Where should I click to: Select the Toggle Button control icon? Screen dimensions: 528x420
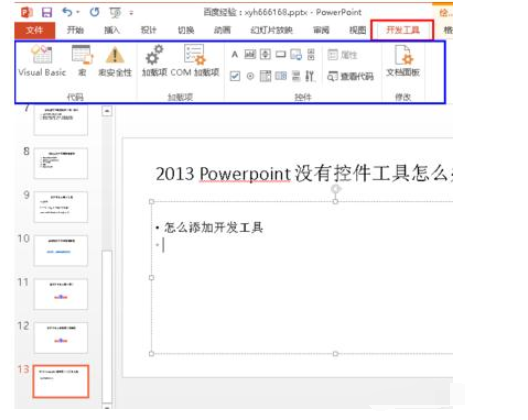point(296,76)
